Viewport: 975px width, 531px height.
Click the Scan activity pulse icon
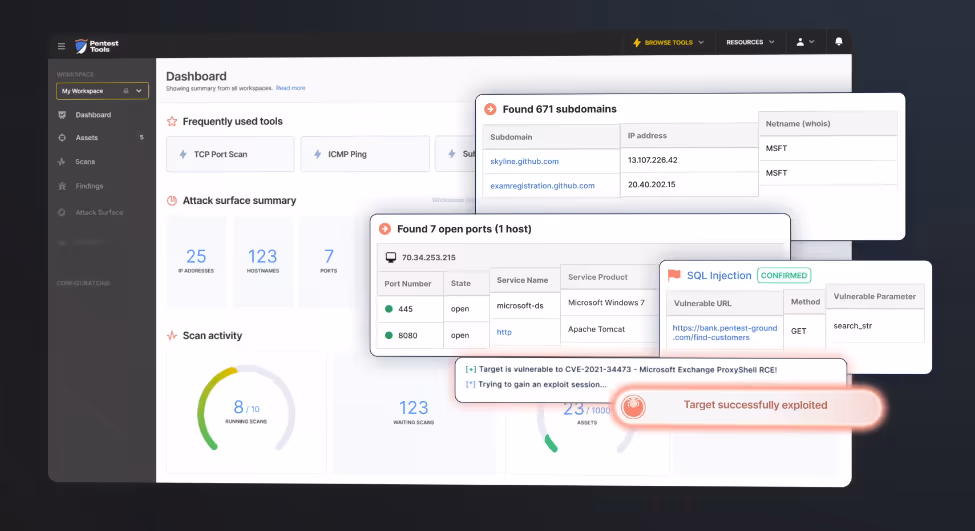[x=172, y=336]
